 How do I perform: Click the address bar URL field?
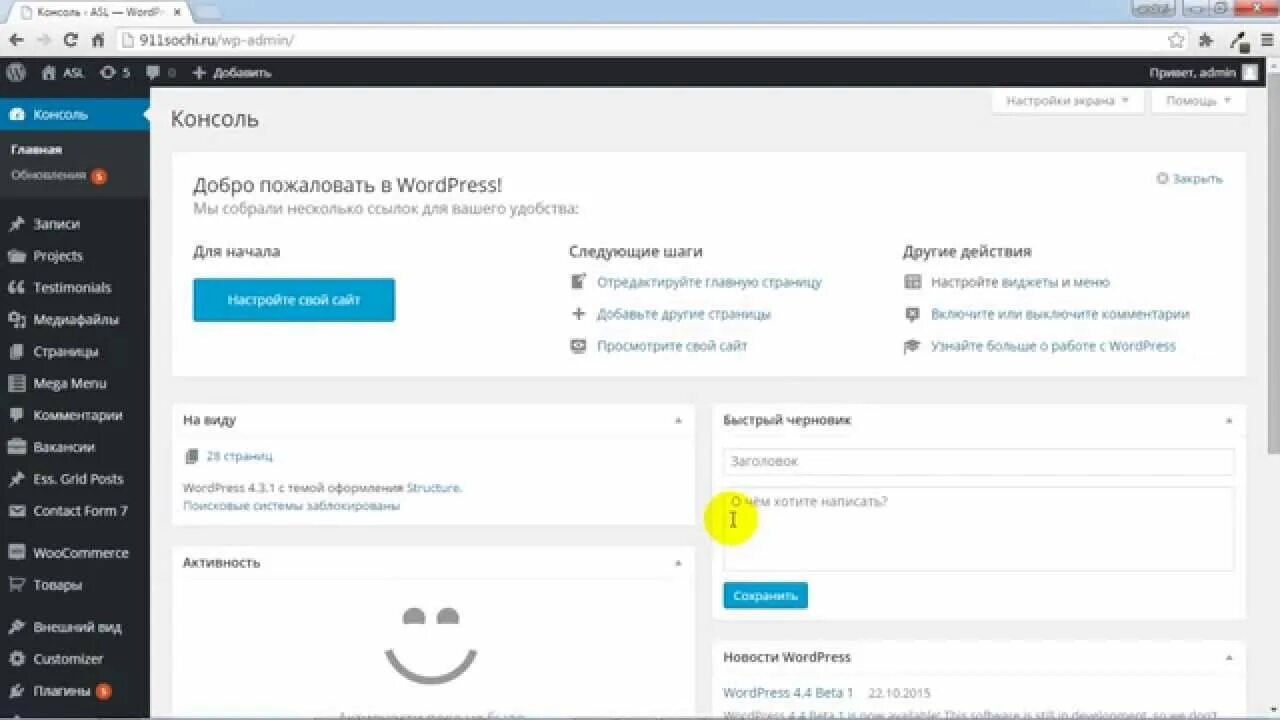[640, 40]
